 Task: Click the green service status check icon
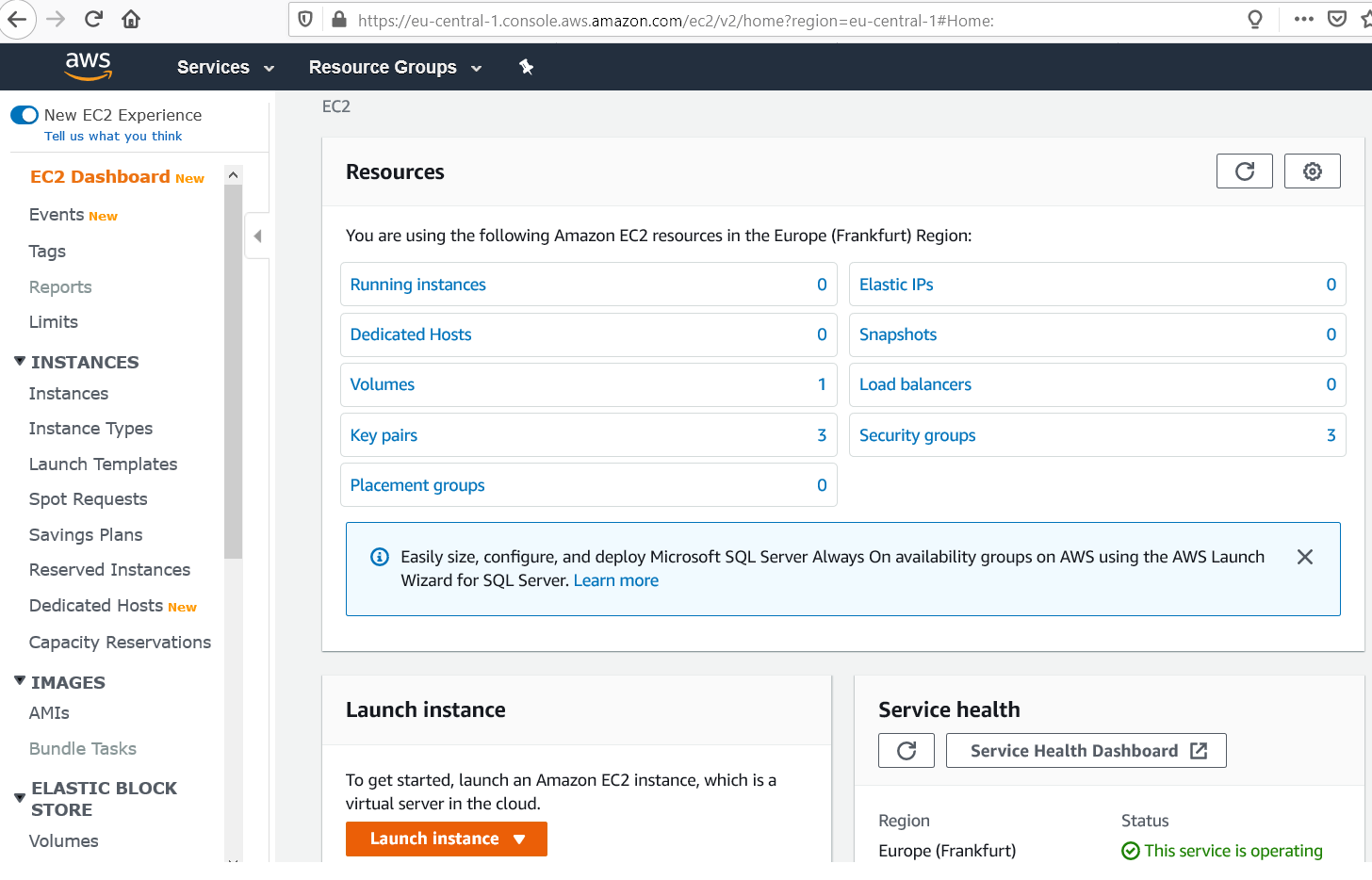[x=1131, y=851]
